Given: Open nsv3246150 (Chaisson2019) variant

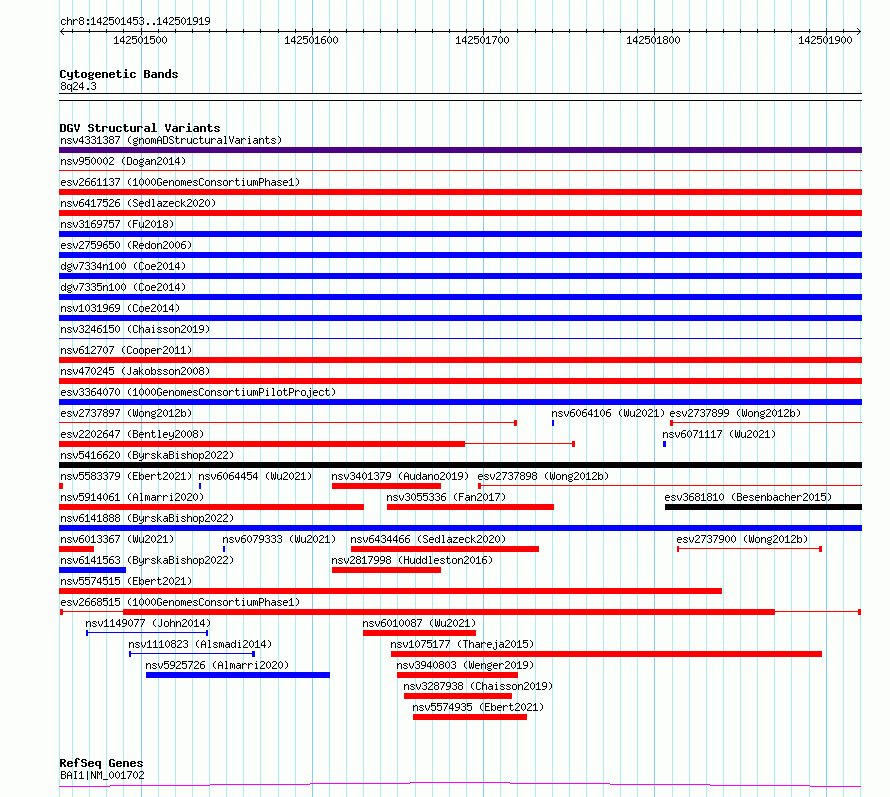Looking at the screenshot, I should tap(135, 329).
